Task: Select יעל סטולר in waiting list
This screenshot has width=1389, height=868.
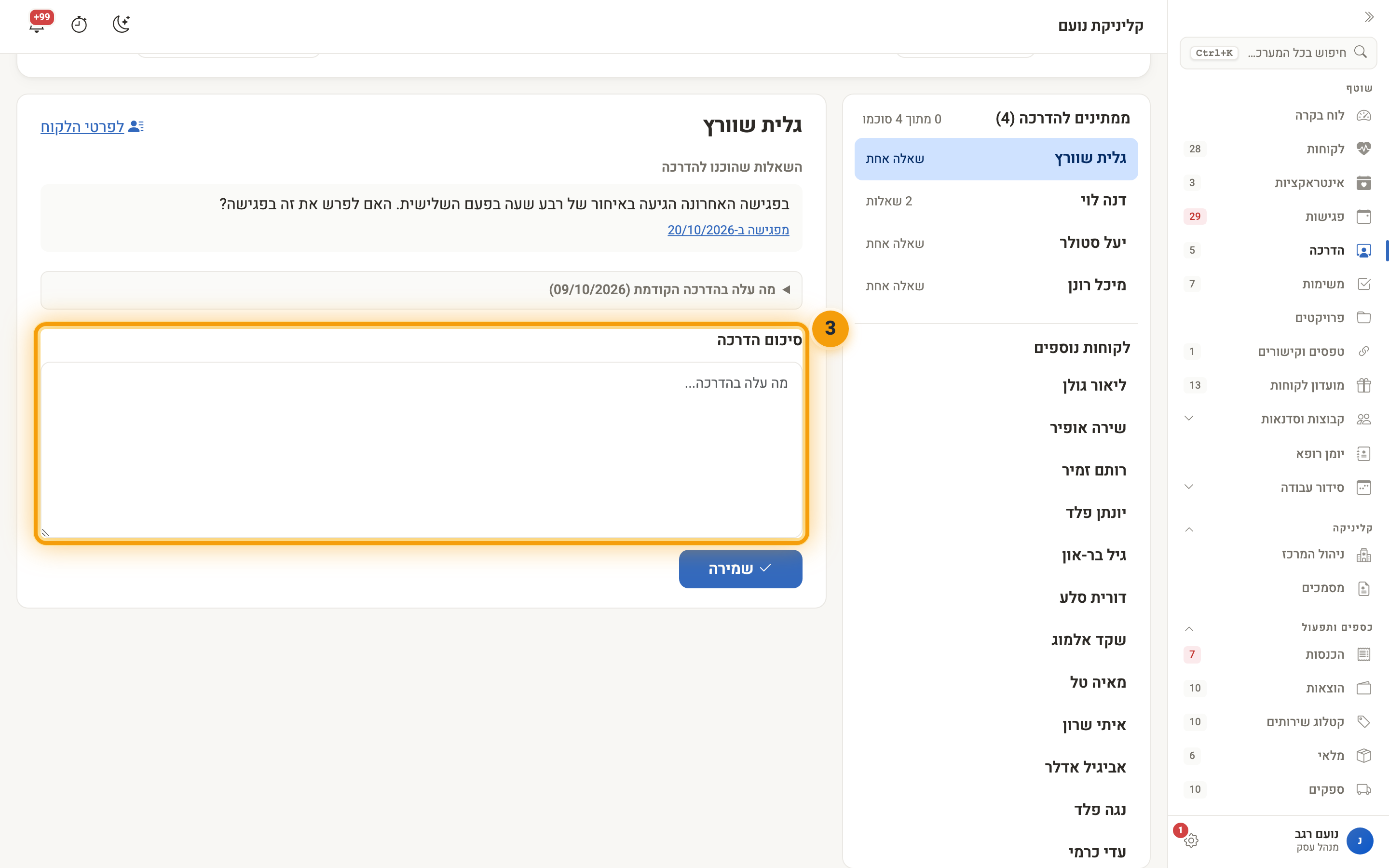Action: (x=996, y=244)
